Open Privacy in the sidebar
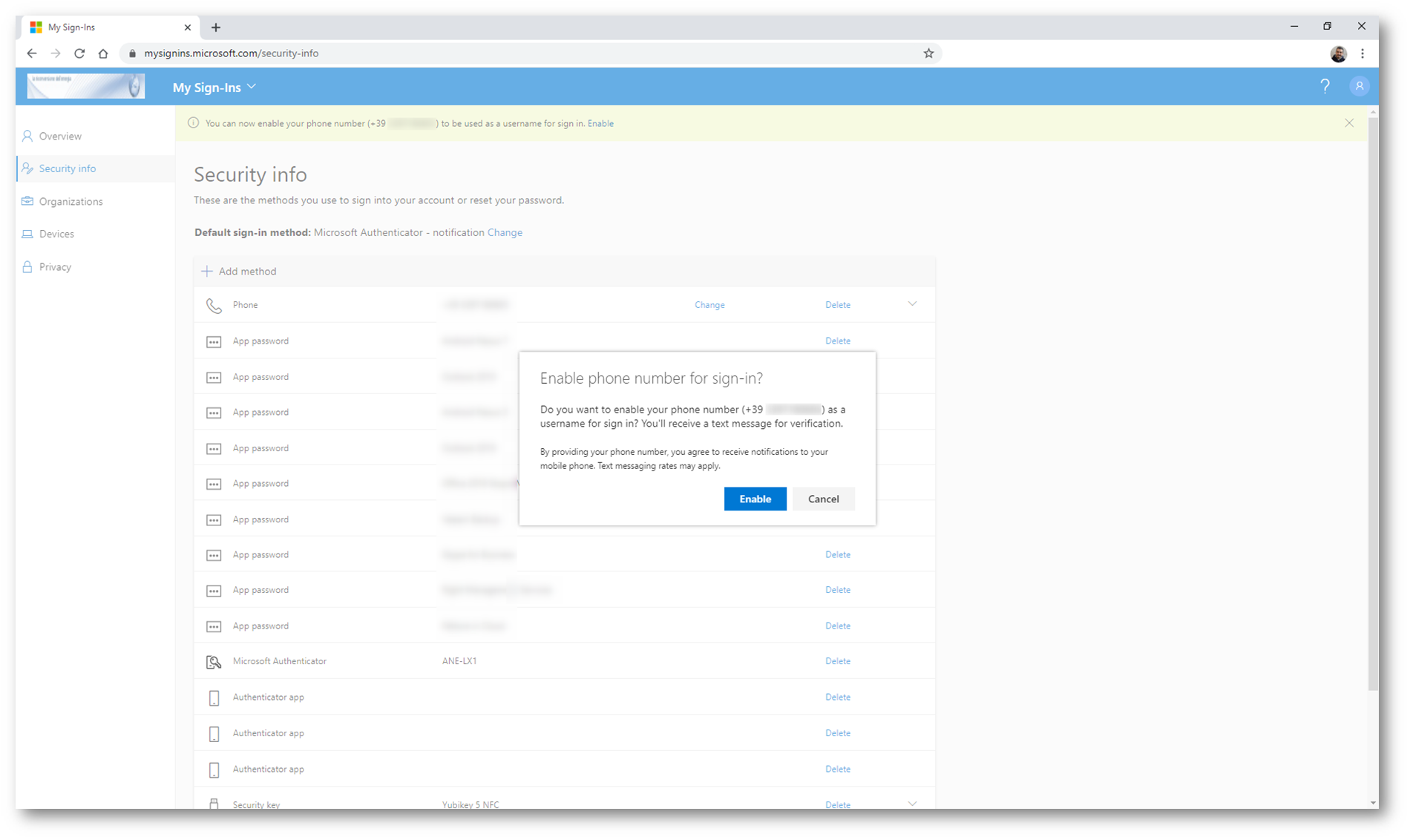Image resolution: width=1410 pixels, height=840 pixels. tap(95, 266)
